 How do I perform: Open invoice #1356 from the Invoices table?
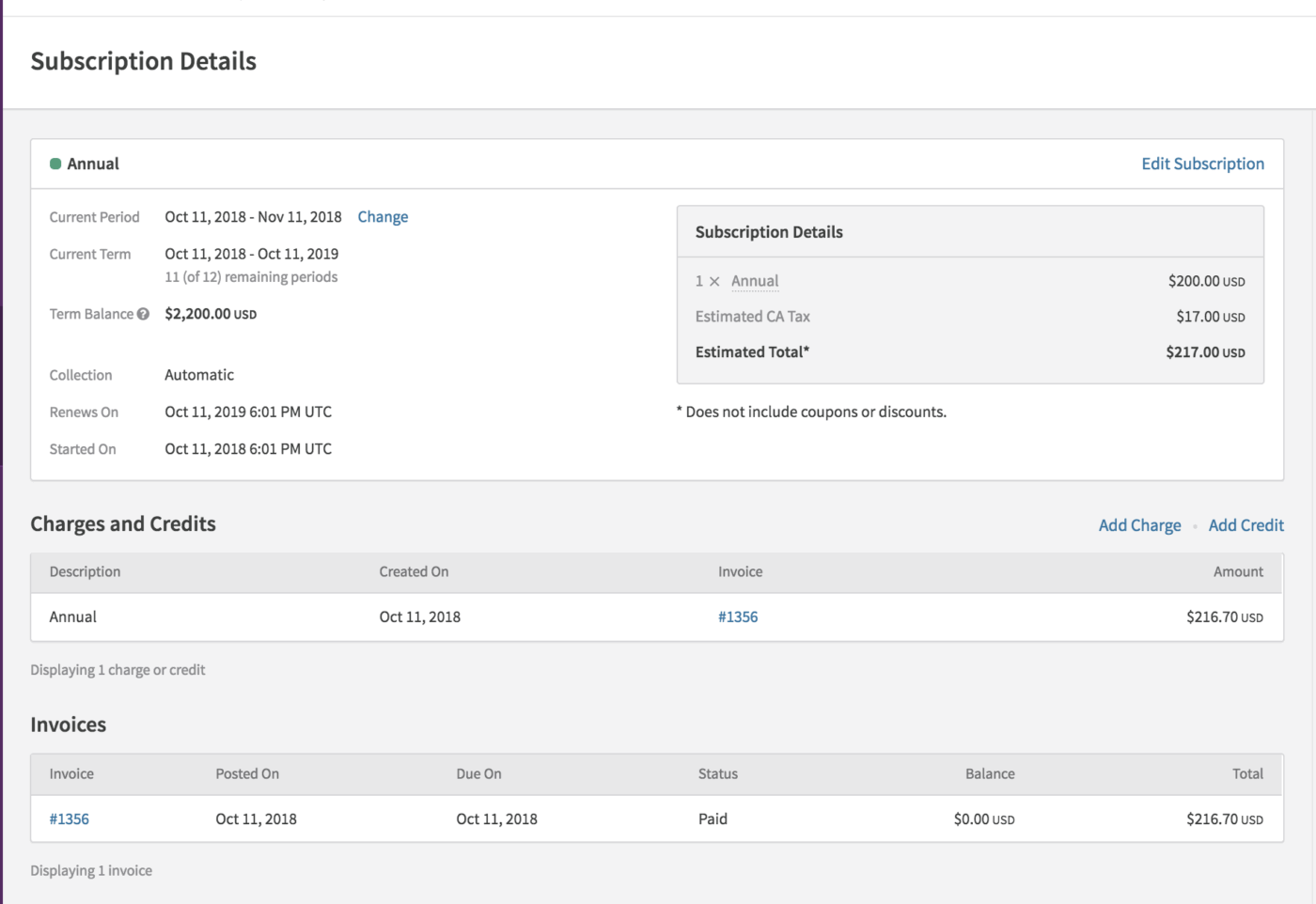(x=70, y=818)
